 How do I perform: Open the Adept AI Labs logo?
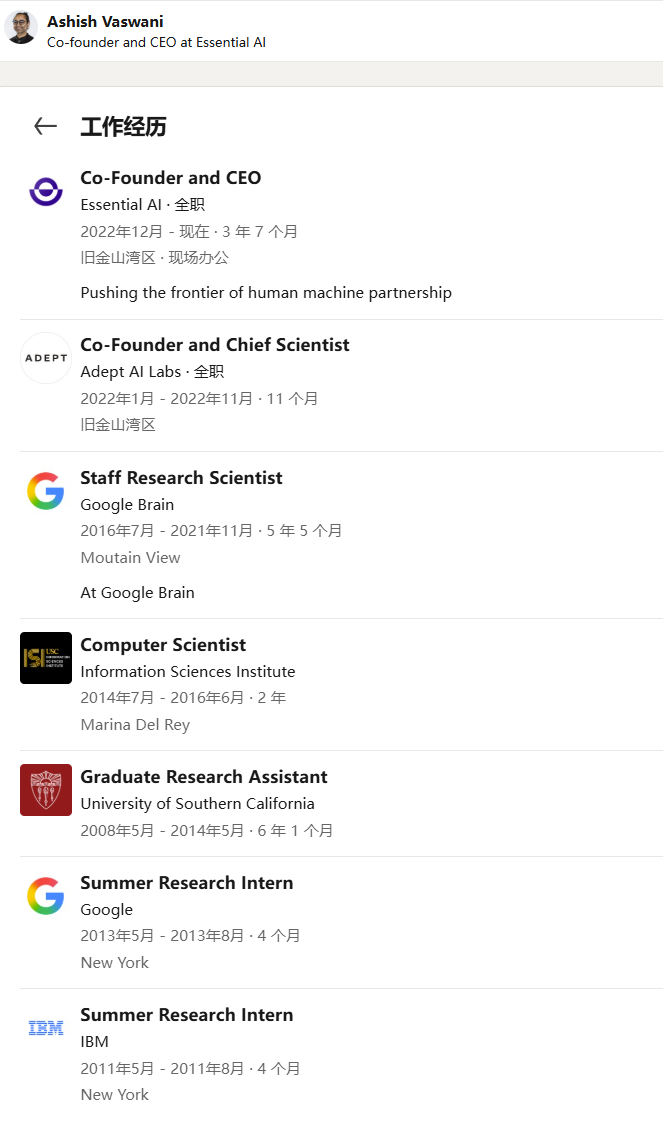point(46,358)
